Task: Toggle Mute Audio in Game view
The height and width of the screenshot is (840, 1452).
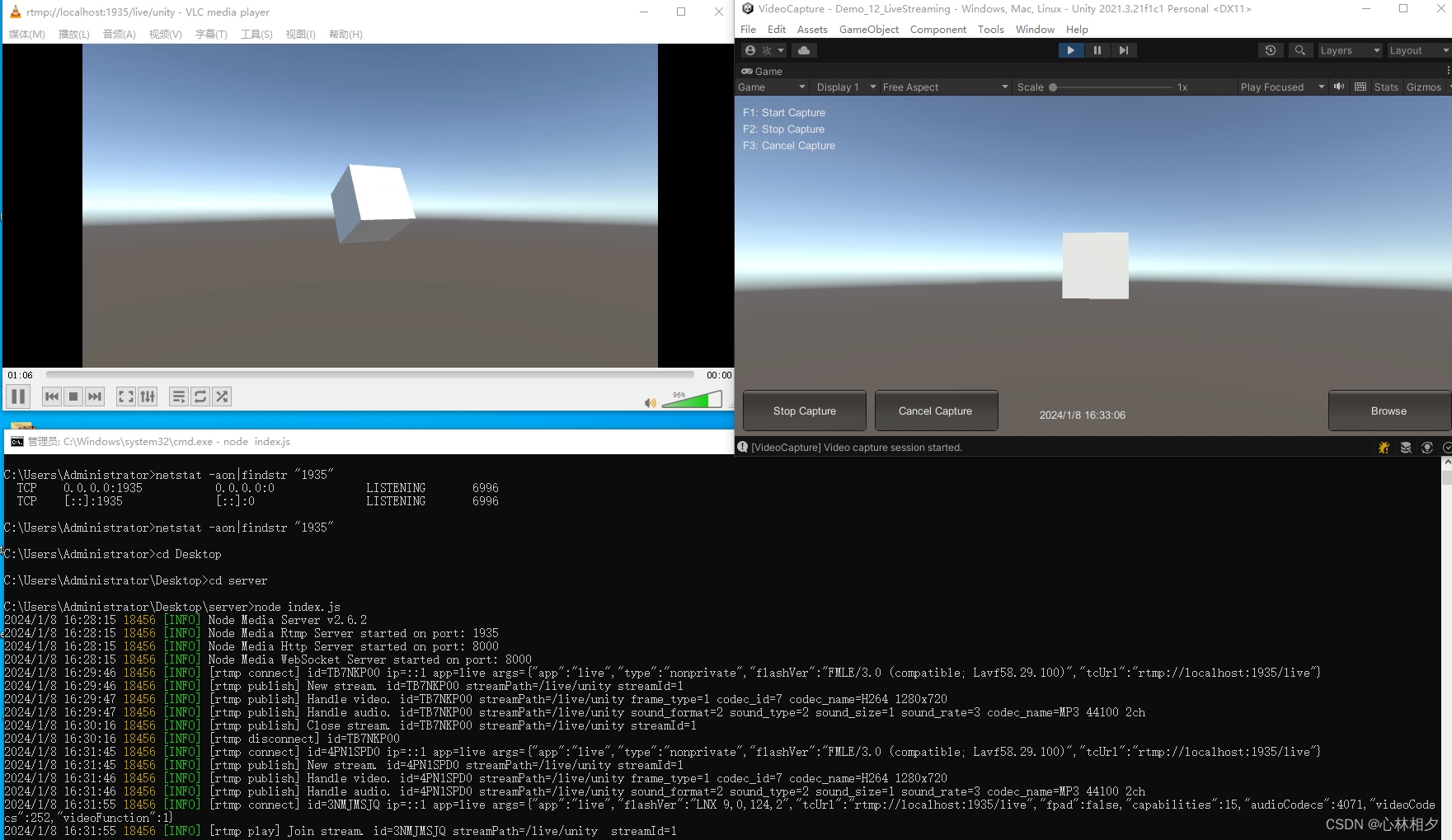Action: 1339,87
